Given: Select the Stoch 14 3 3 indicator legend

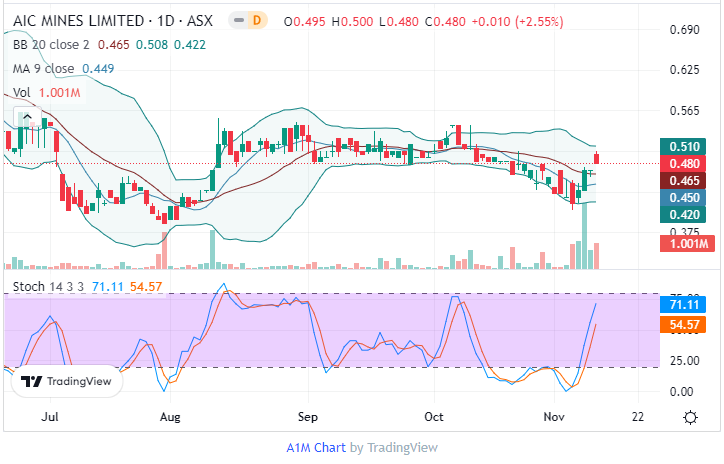Looking at the screenshot, I should 48,287.
